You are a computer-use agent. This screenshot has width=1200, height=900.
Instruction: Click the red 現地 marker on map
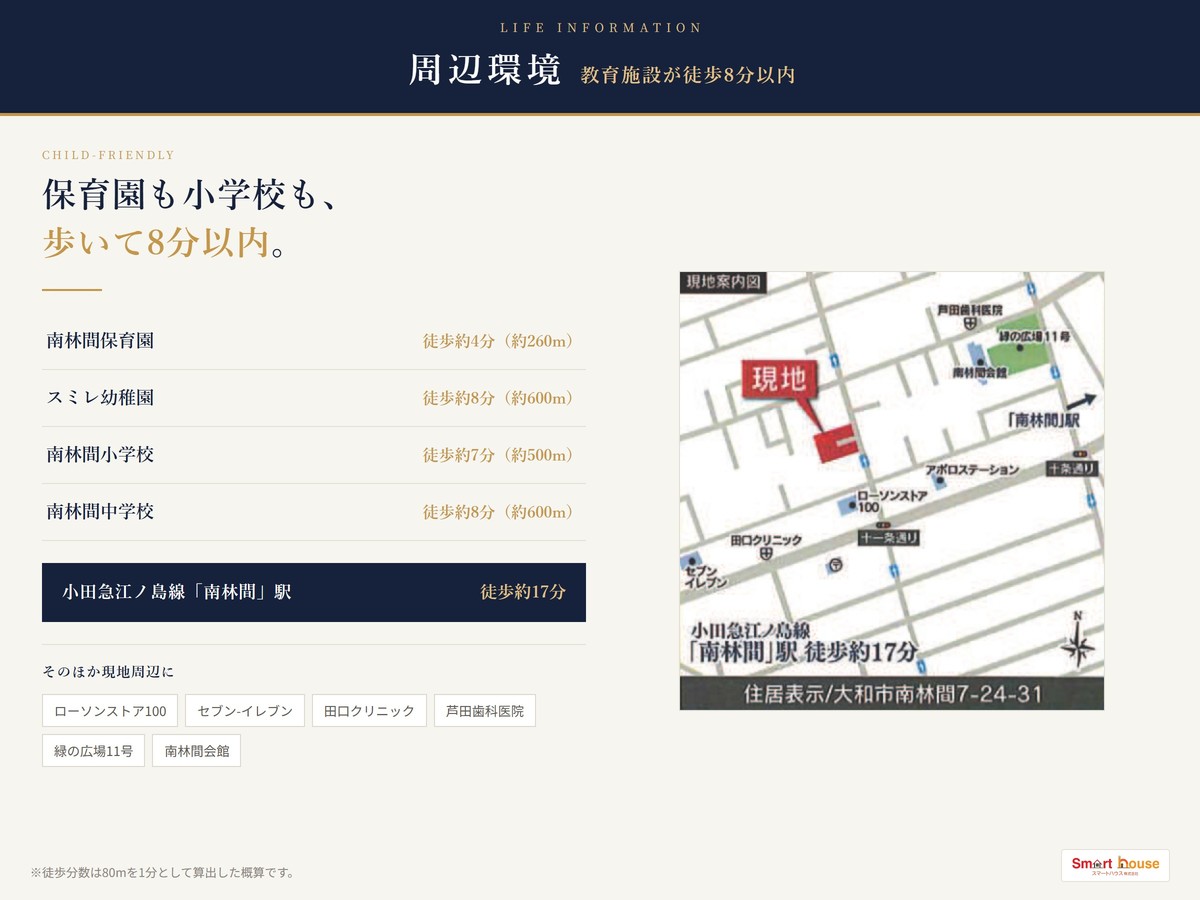[x=779, y=382]
